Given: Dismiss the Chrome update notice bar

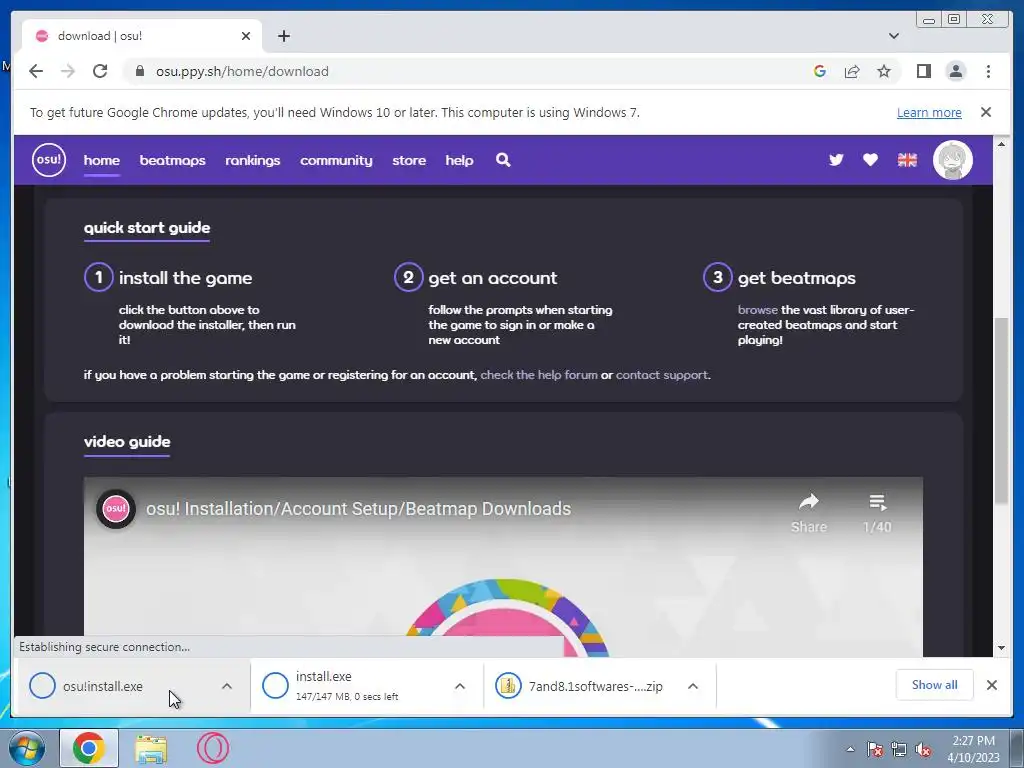Looking at the screenshot, I should (985, 112).
